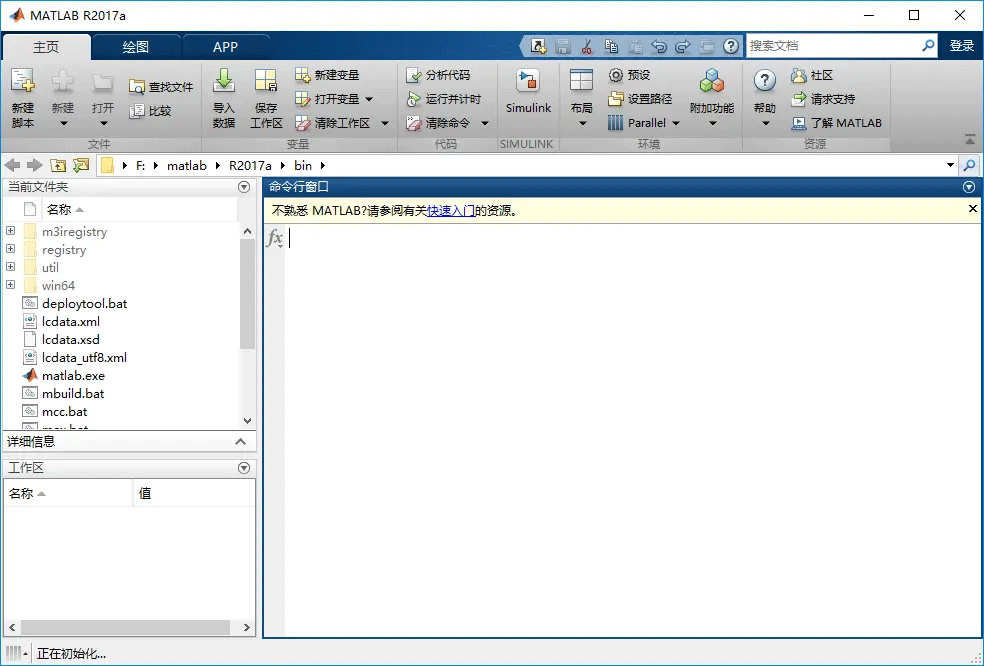Switch to the 主页 tab

[46, 47]
